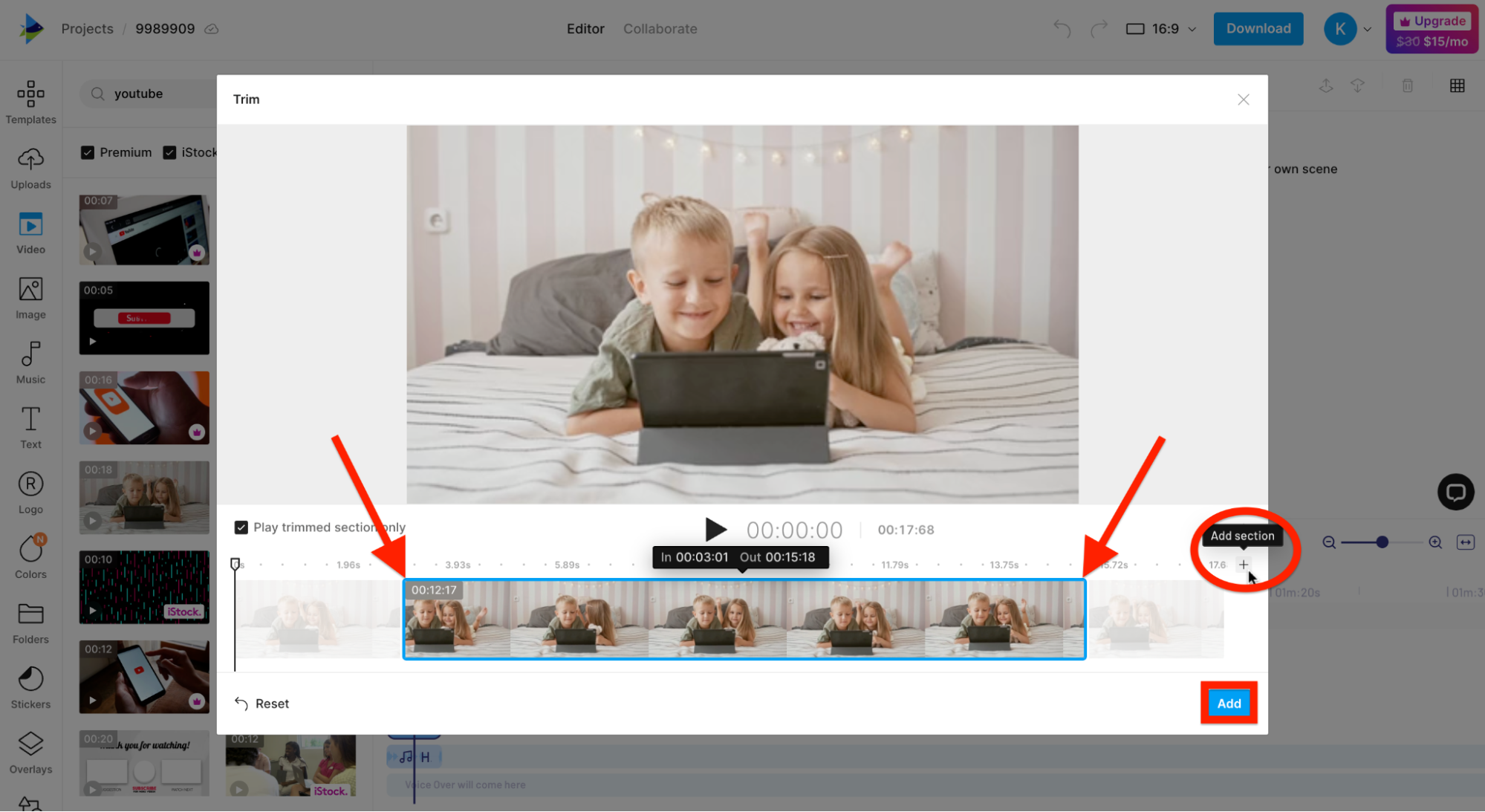Switch to the Collaborate tab
Viewport: 1485px width, 812px height.
[660, 28]
